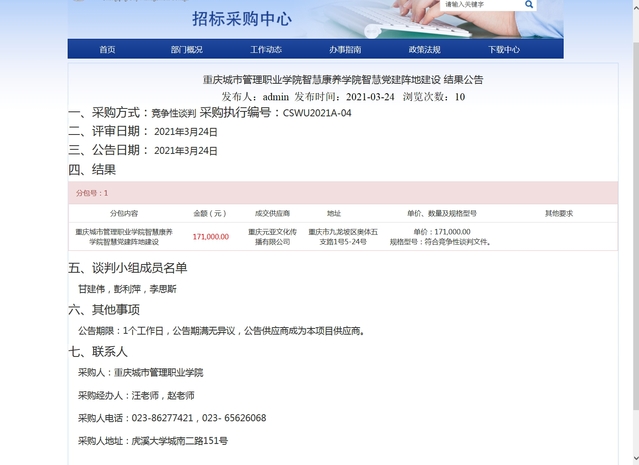Click the 公告日期 value 2021年3月24日
This screenshot has width=639, height=465.
point(186,151)
